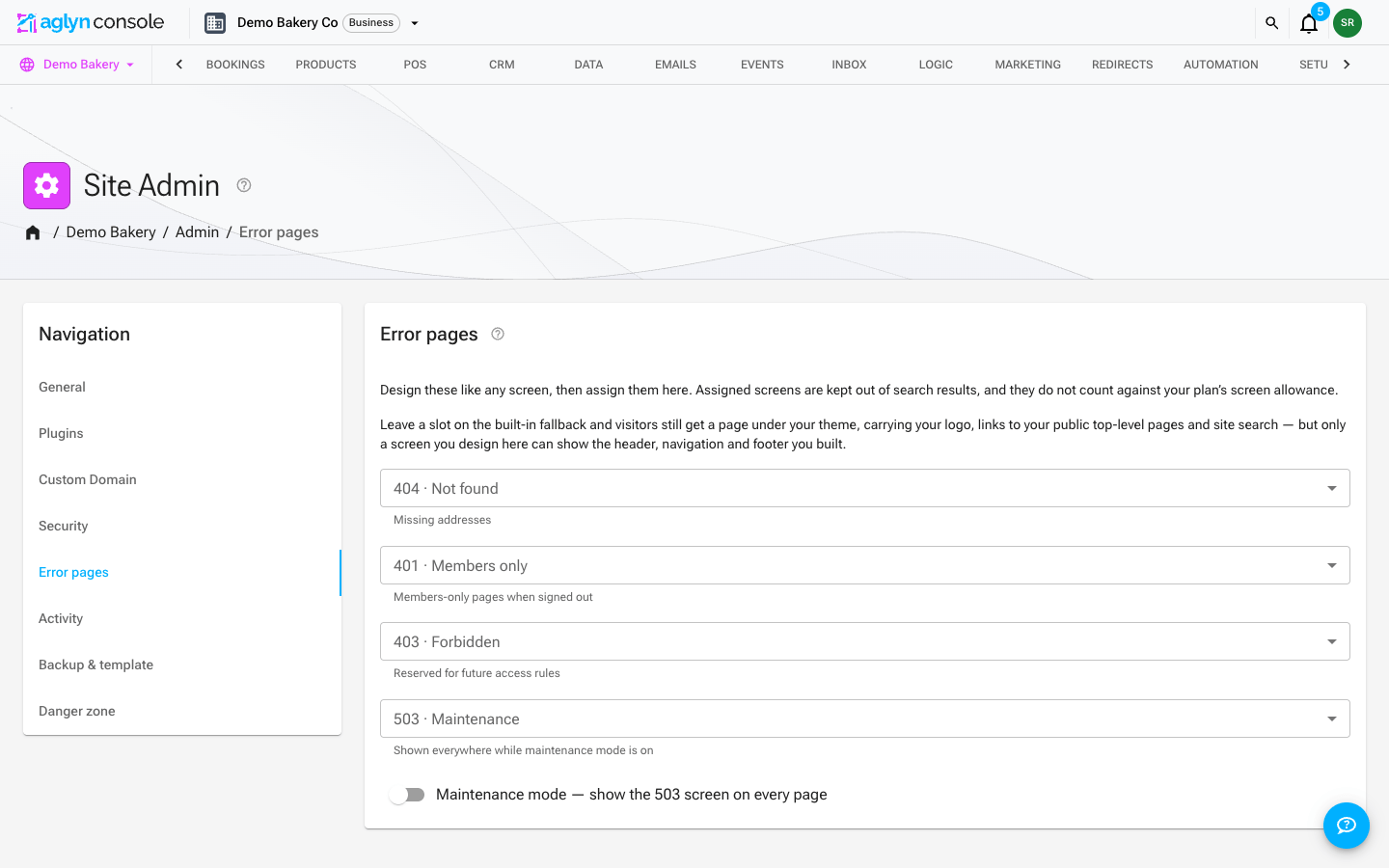Open the AUTOMATION tab

(1221, 65)
